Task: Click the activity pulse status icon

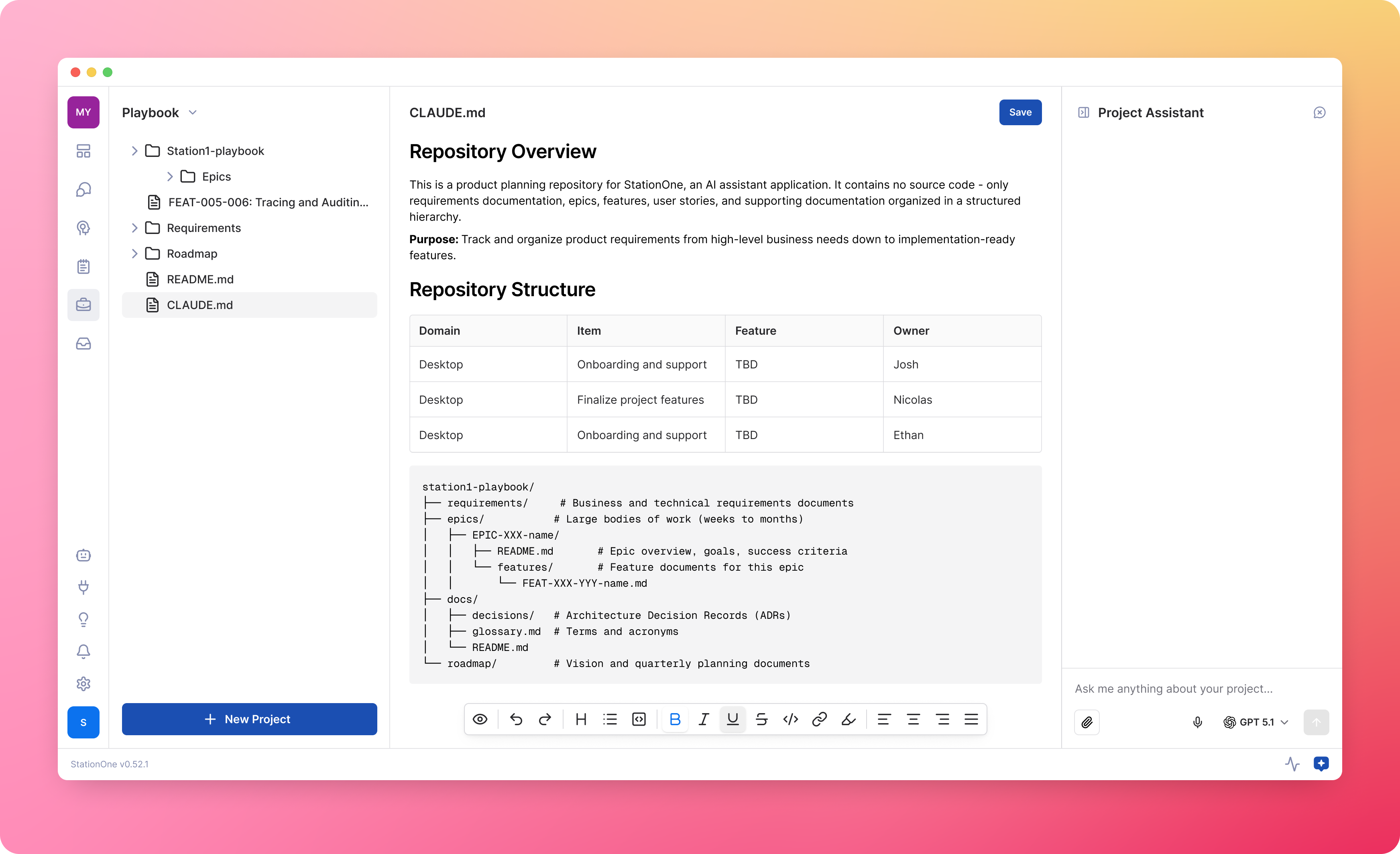Action: click(x=1292, y=764)
